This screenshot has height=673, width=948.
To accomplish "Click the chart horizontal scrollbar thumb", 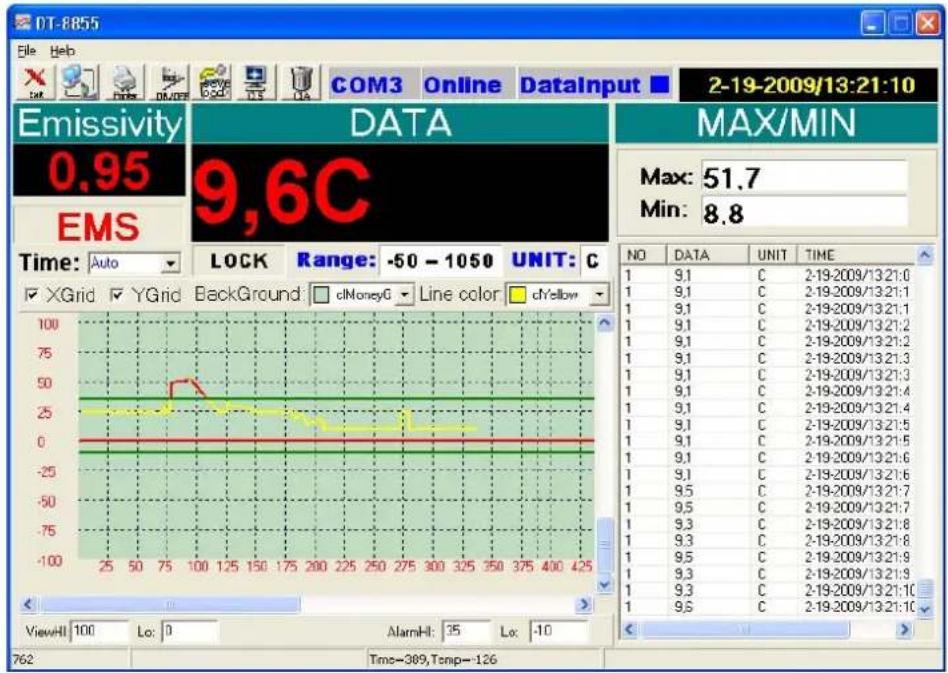I will click(x=169, y=604).
